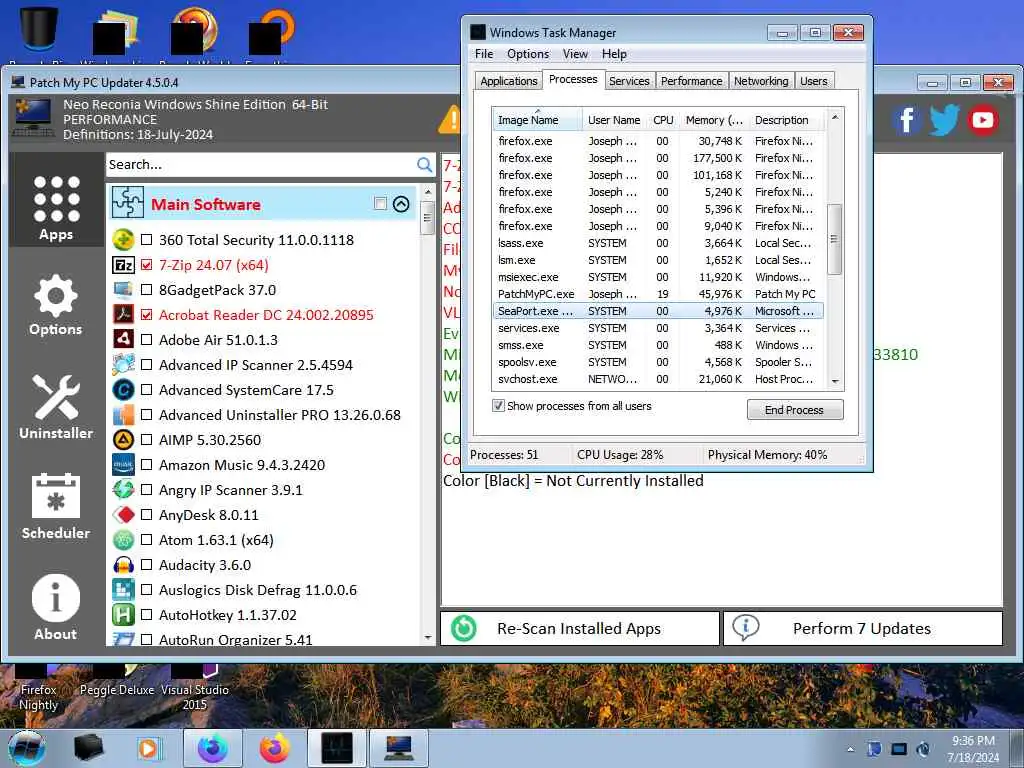The width and height of the screenshot is (1024, 768).
Task: Open Options gear in Patch My PC sidebar
Action: point(56,304)
